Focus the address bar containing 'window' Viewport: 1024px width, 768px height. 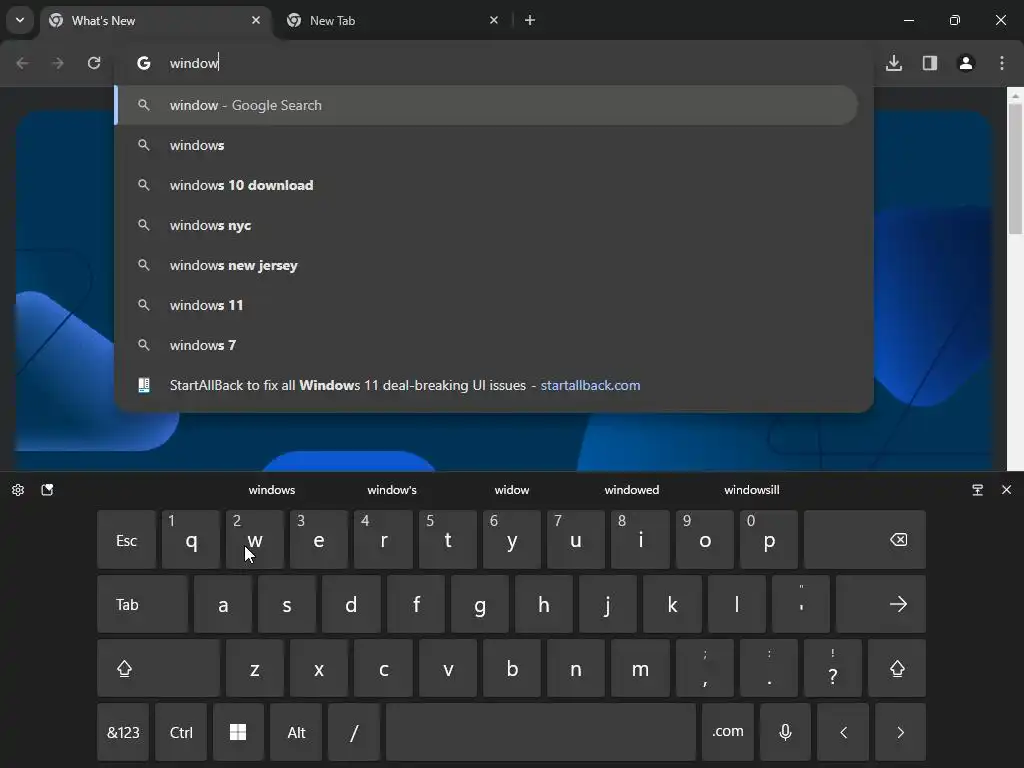click(x=494, y=63)
